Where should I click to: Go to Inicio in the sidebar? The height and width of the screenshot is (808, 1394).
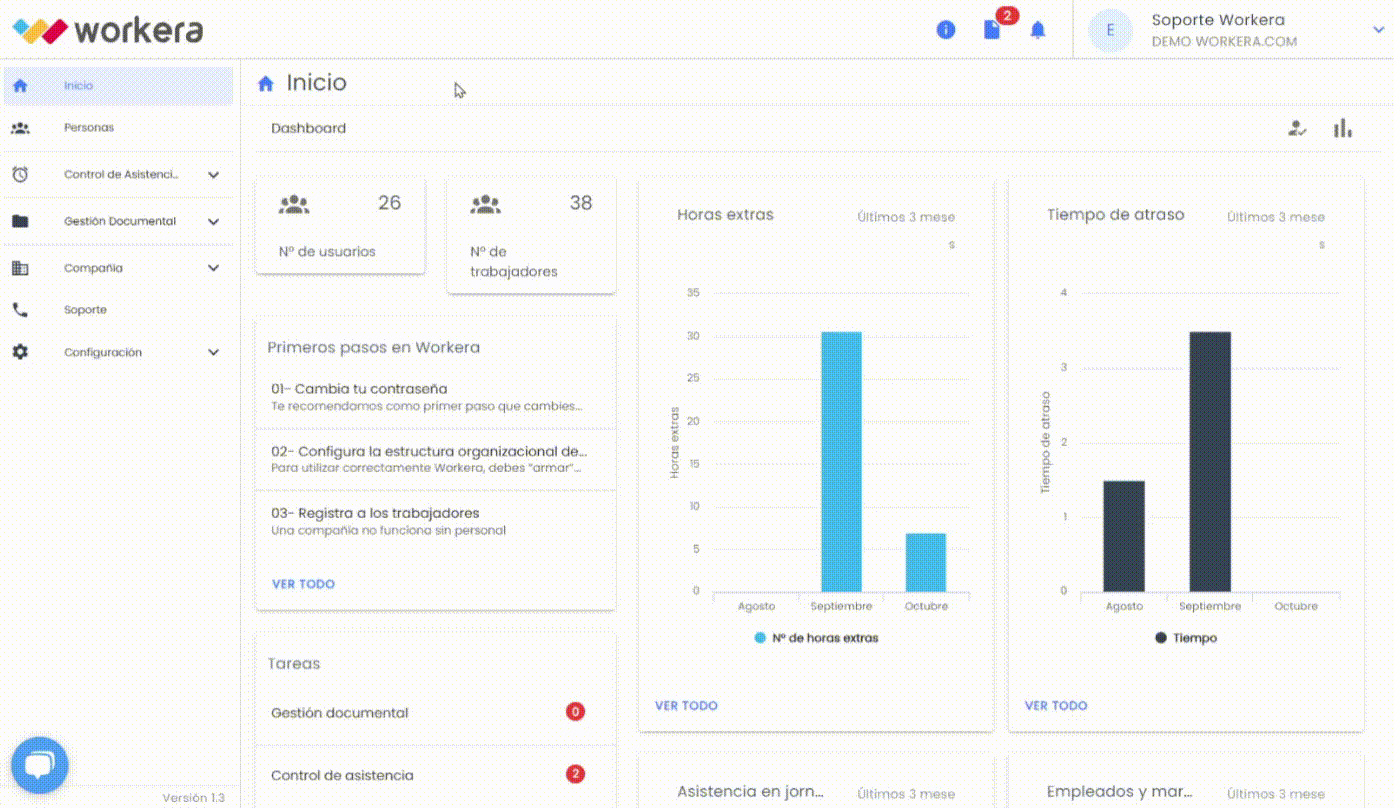point(78,86)
